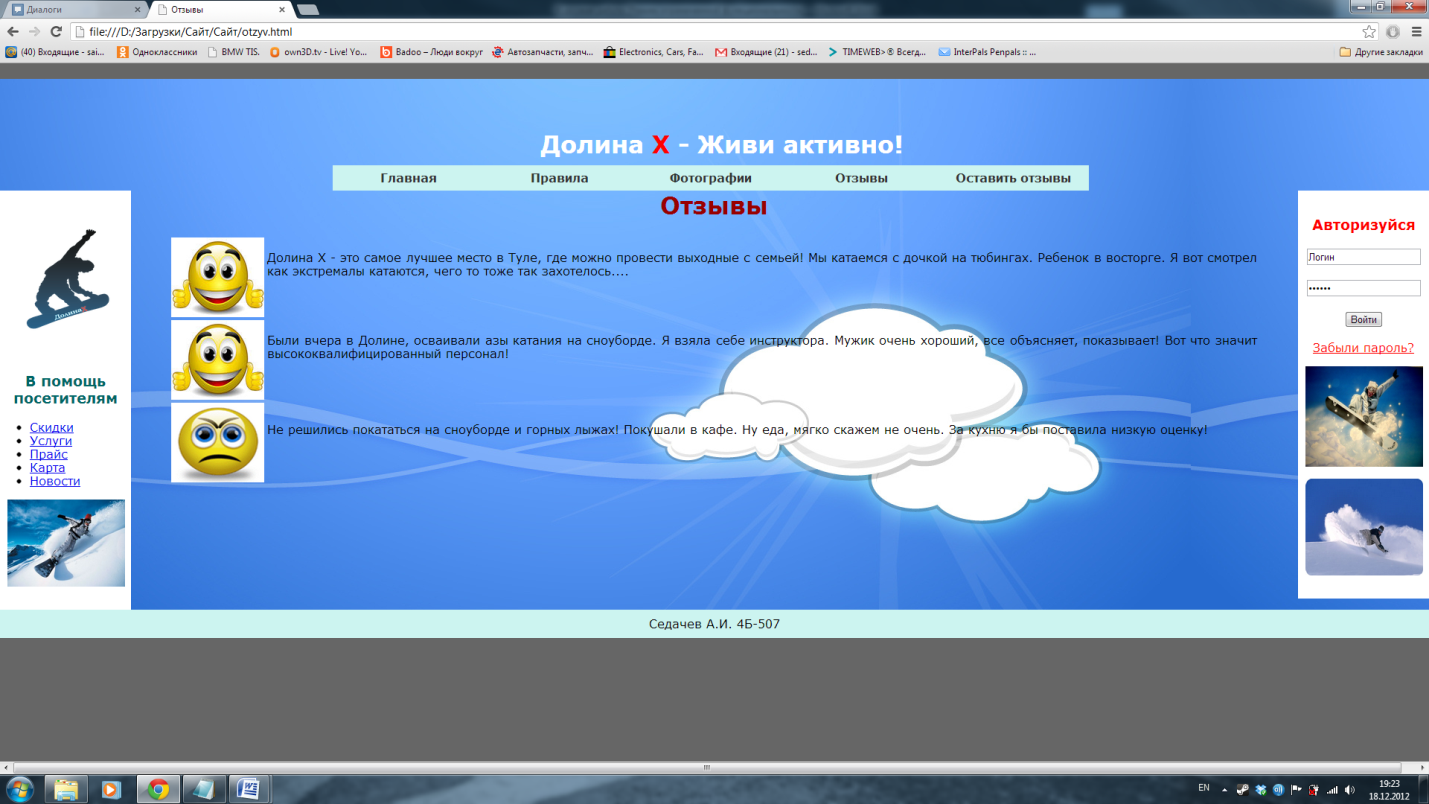Close the Отзывы tab

click(x=281, y=9)
